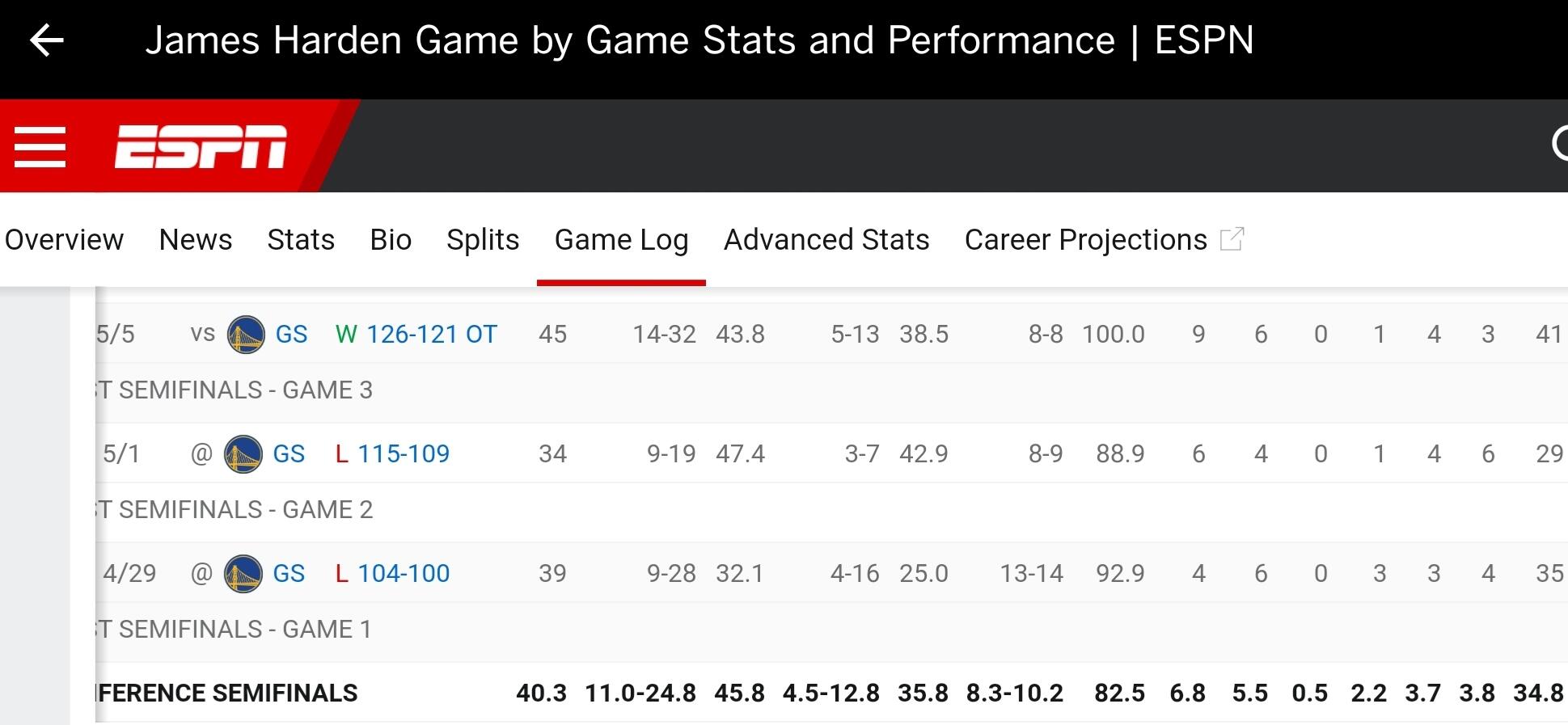Click GS team link in 5/5 row
Viewport: 1568px width, 725px height.
coord(291,335)
